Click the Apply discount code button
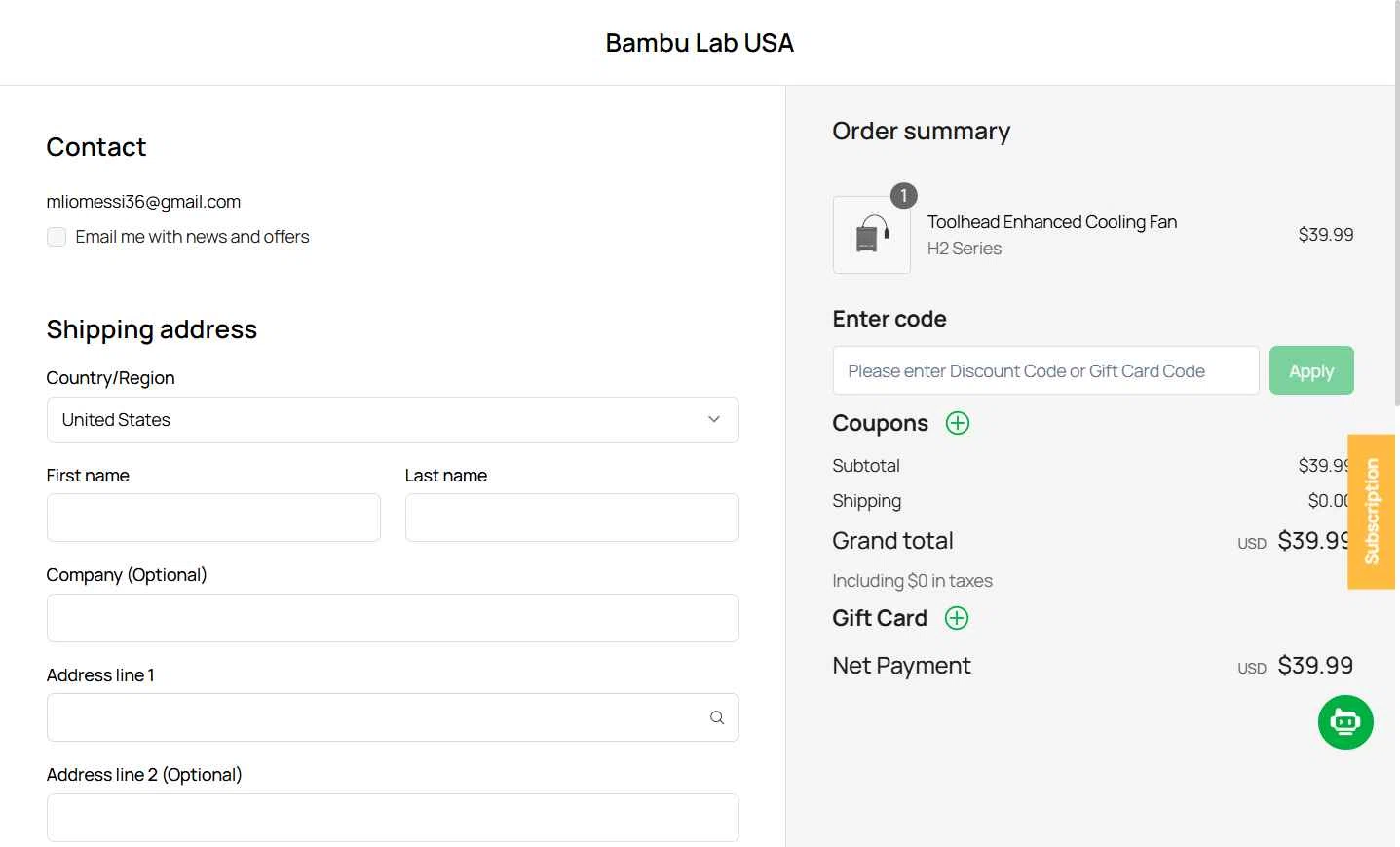1400x847 pixels. 1311,370
